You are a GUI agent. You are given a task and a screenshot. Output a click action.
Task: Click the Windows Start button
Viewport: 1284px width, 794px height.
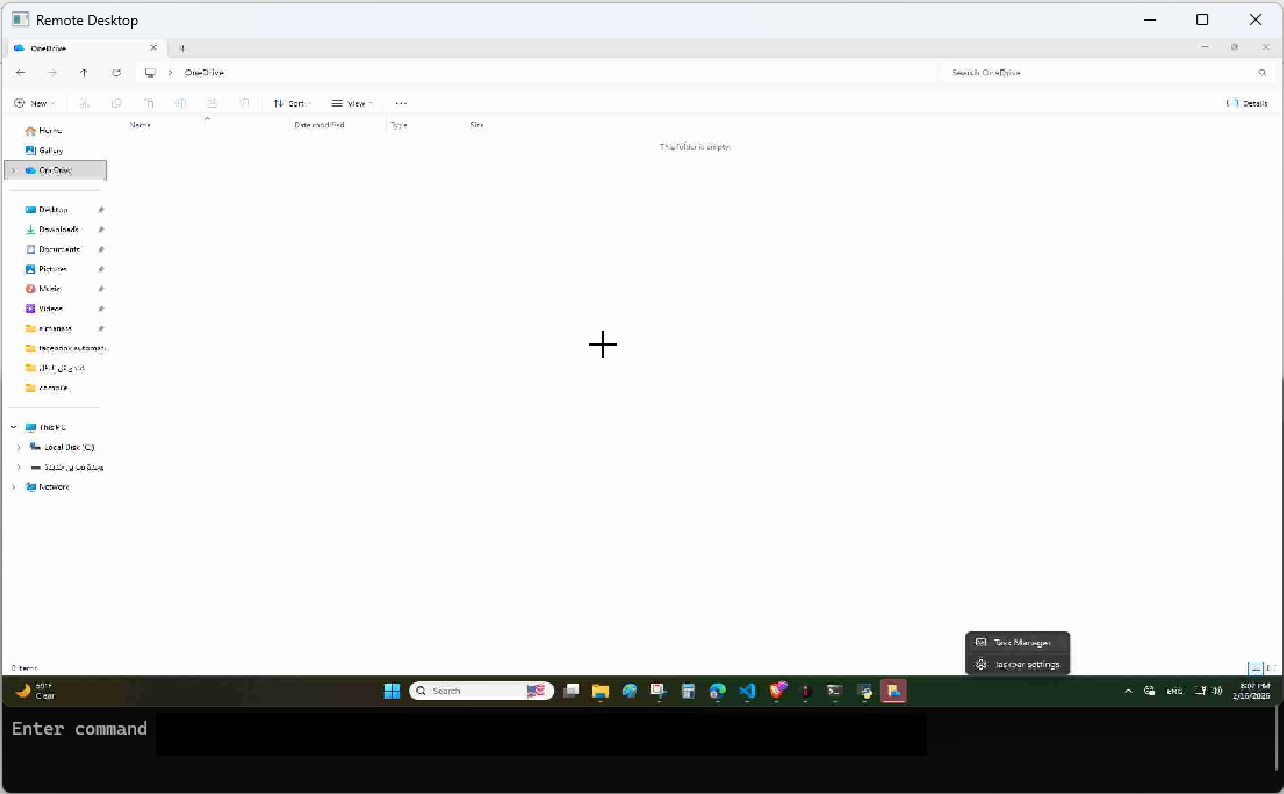[x=392, y=691]
